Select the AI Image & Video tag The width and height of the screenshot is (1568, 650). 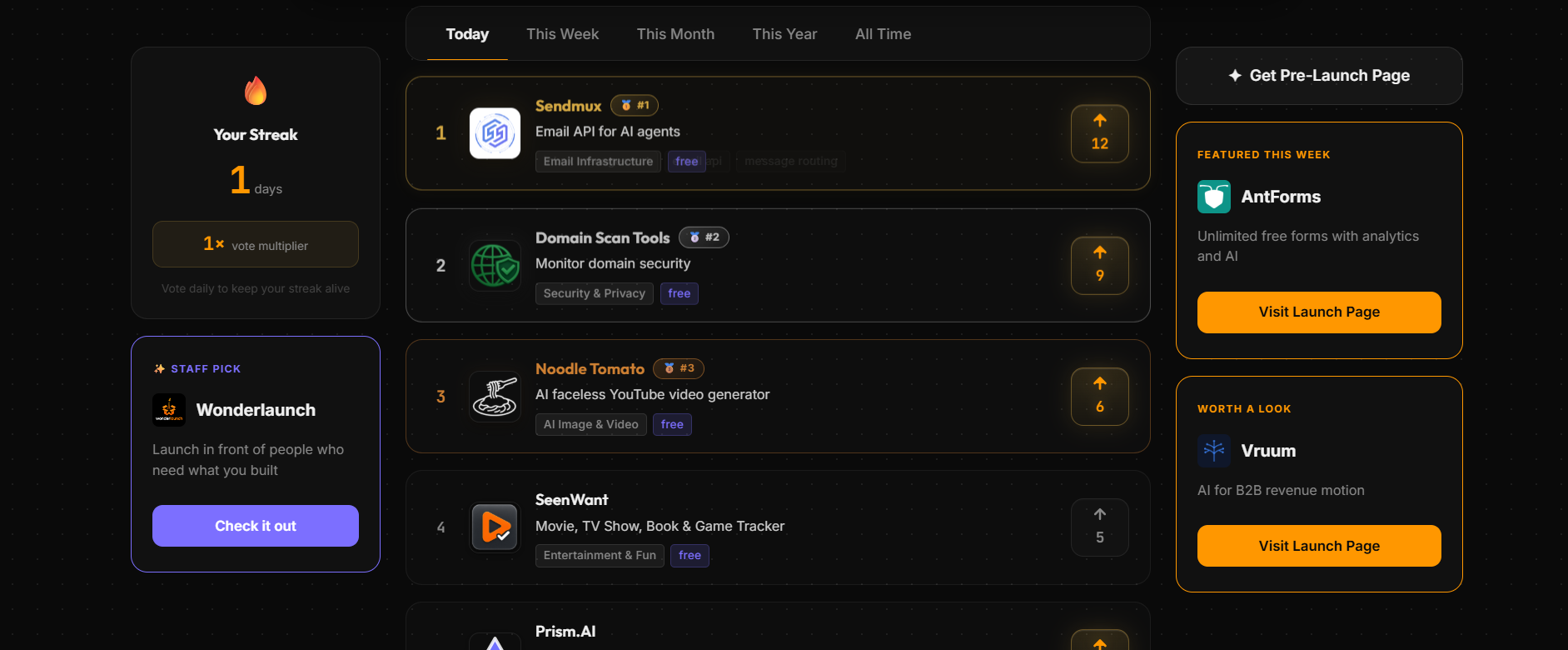coord(591,425)
